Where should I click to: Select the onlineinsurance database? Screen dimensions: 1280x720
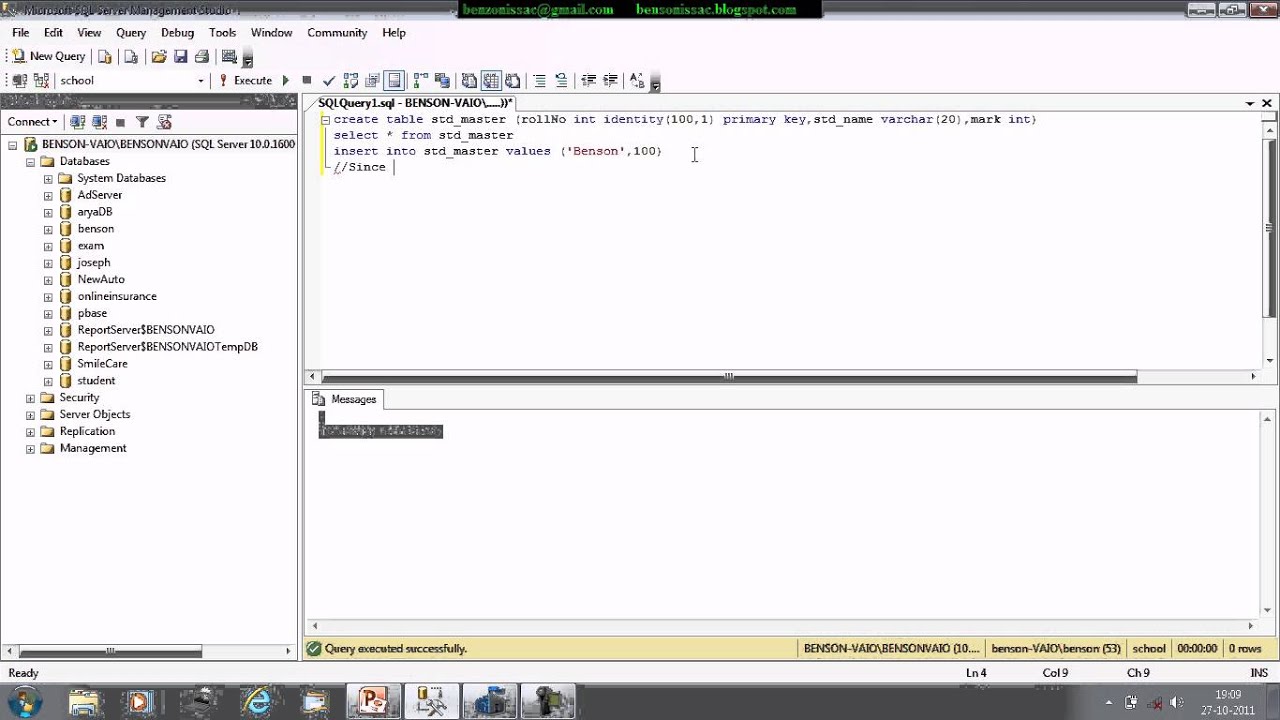coord(117,296)
